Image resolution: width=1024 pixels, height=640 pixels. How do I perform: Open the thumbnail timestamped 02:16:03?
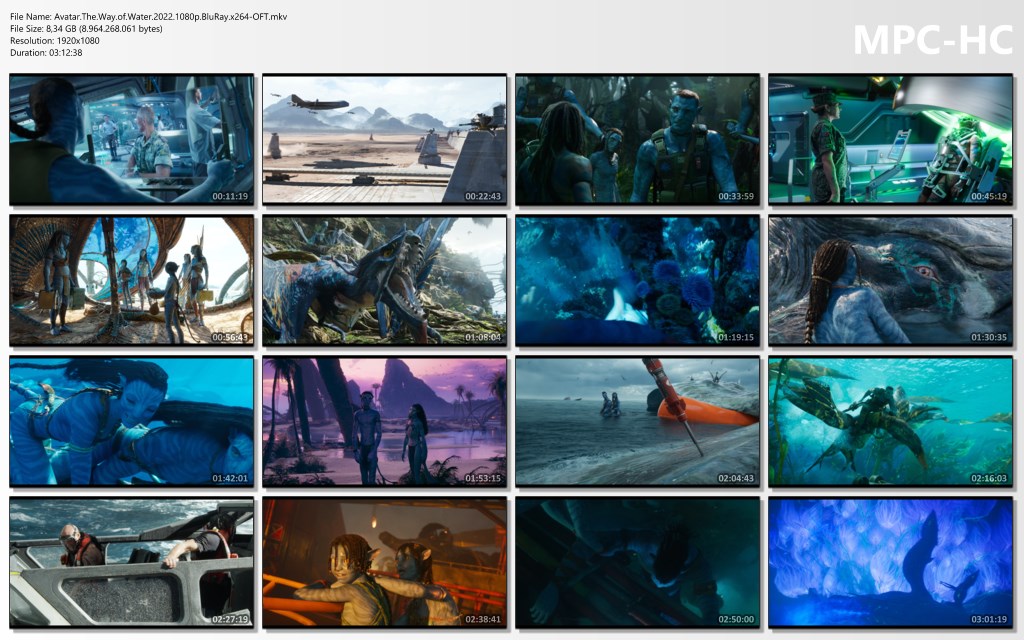(x=891, y=422)
